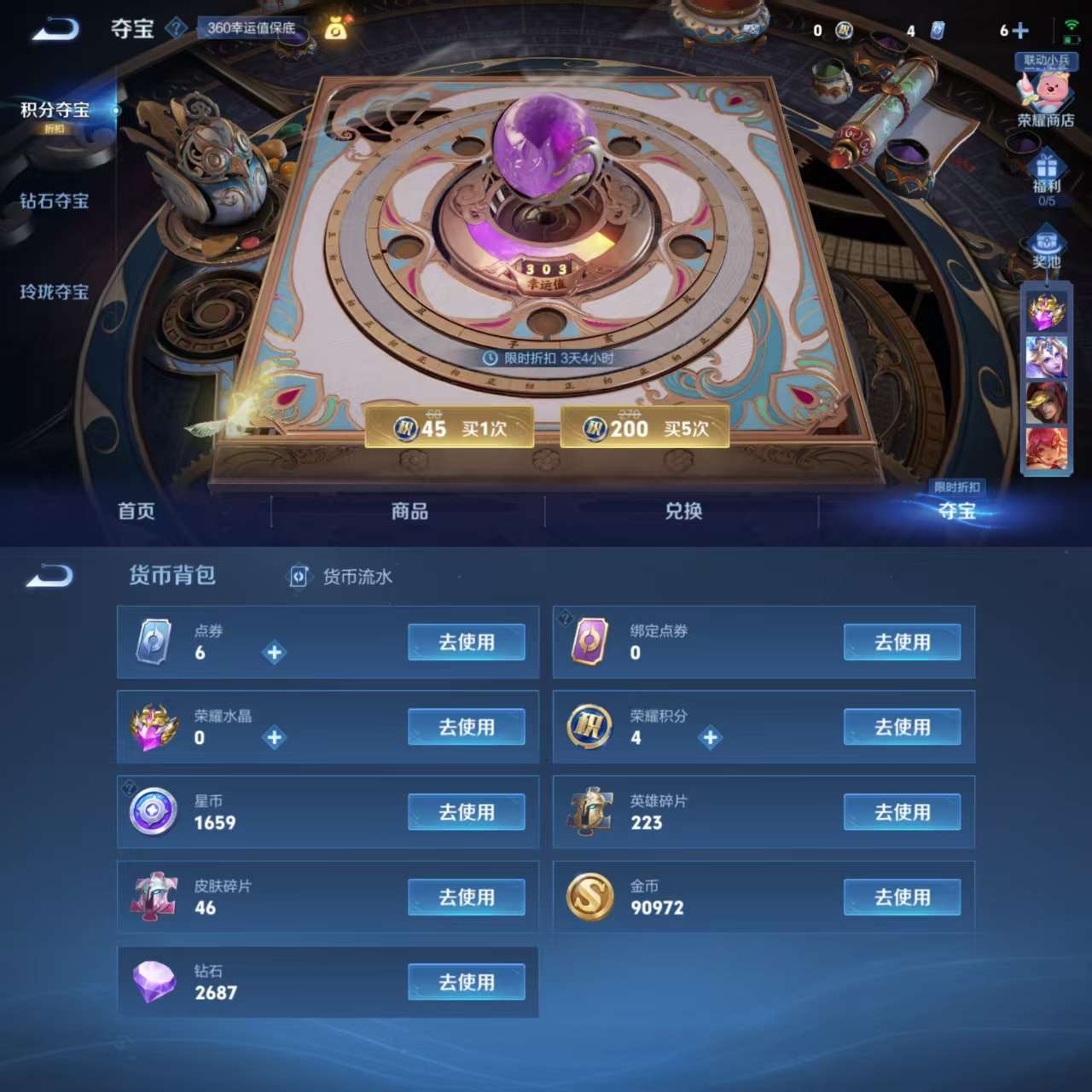Click the plus next to 荣耀积分
This screenshot has width=1092, height=1092.
(x=710, y=738)
